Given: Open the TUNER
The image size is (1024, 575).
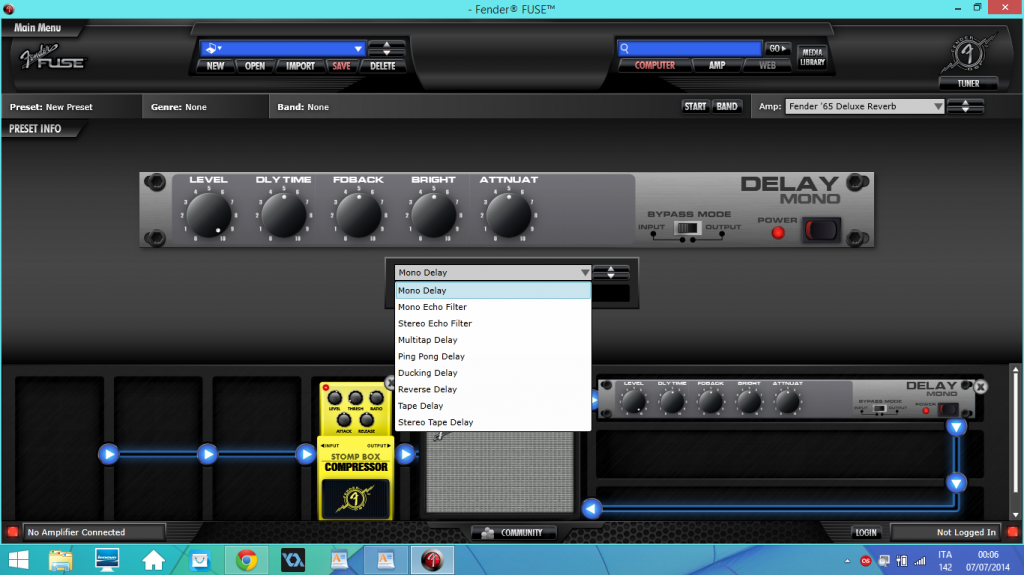Looking at the screenshot, I should pyautogui.click(x=968, y=84).
